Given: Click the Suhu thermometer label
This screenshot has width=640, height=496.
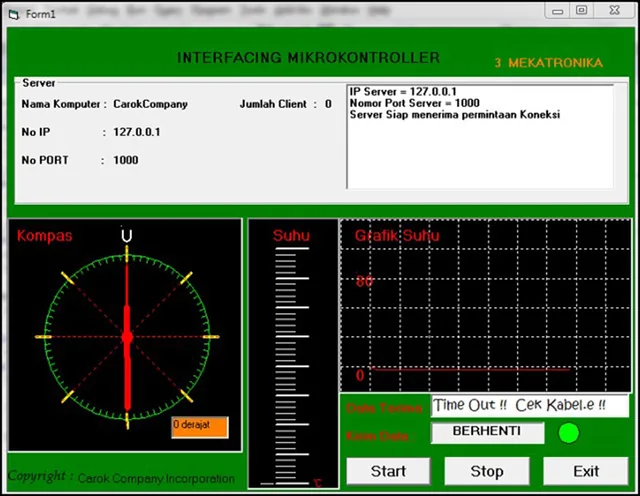Looking at the screenshot, I should pyautogui.click(x=291, y=236).
